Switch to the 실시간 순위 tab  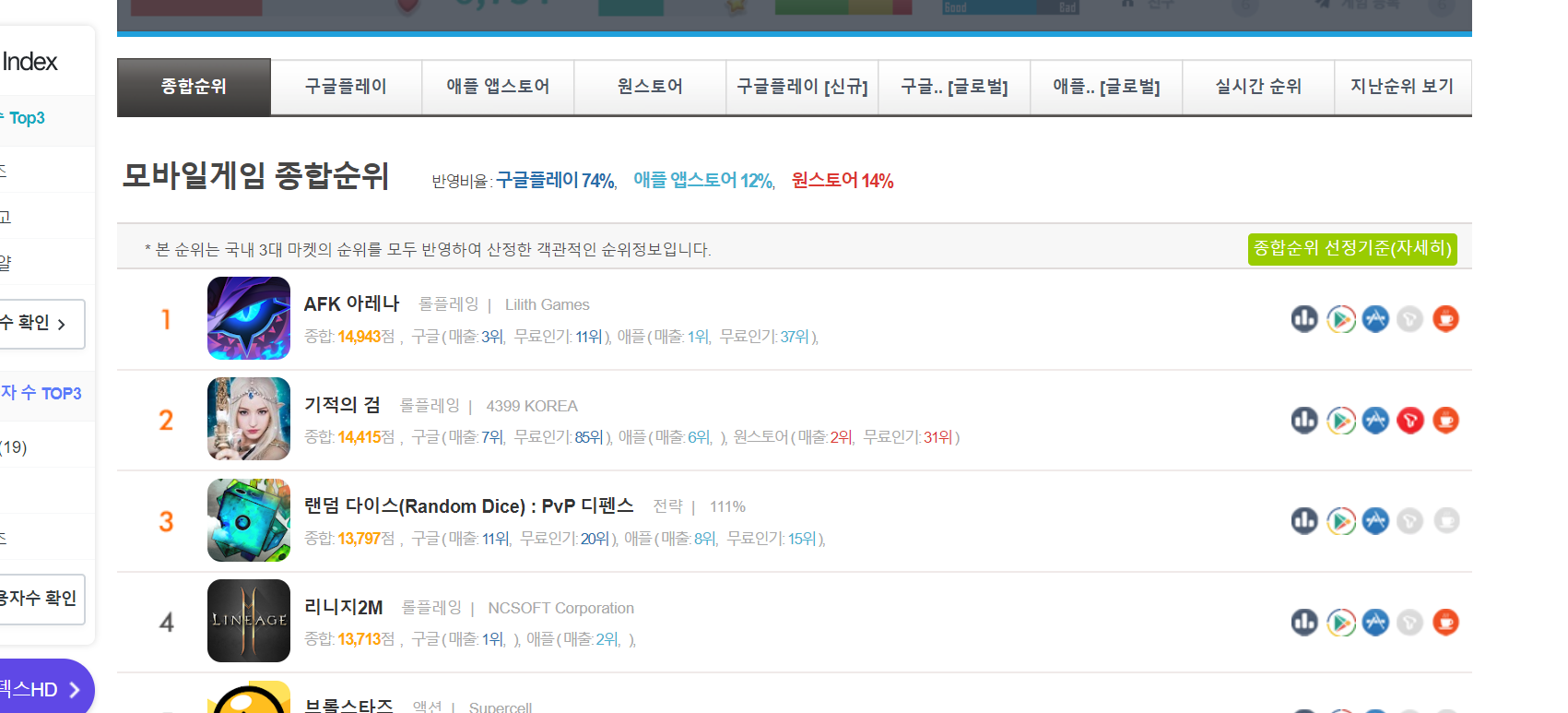(1258, 87)
